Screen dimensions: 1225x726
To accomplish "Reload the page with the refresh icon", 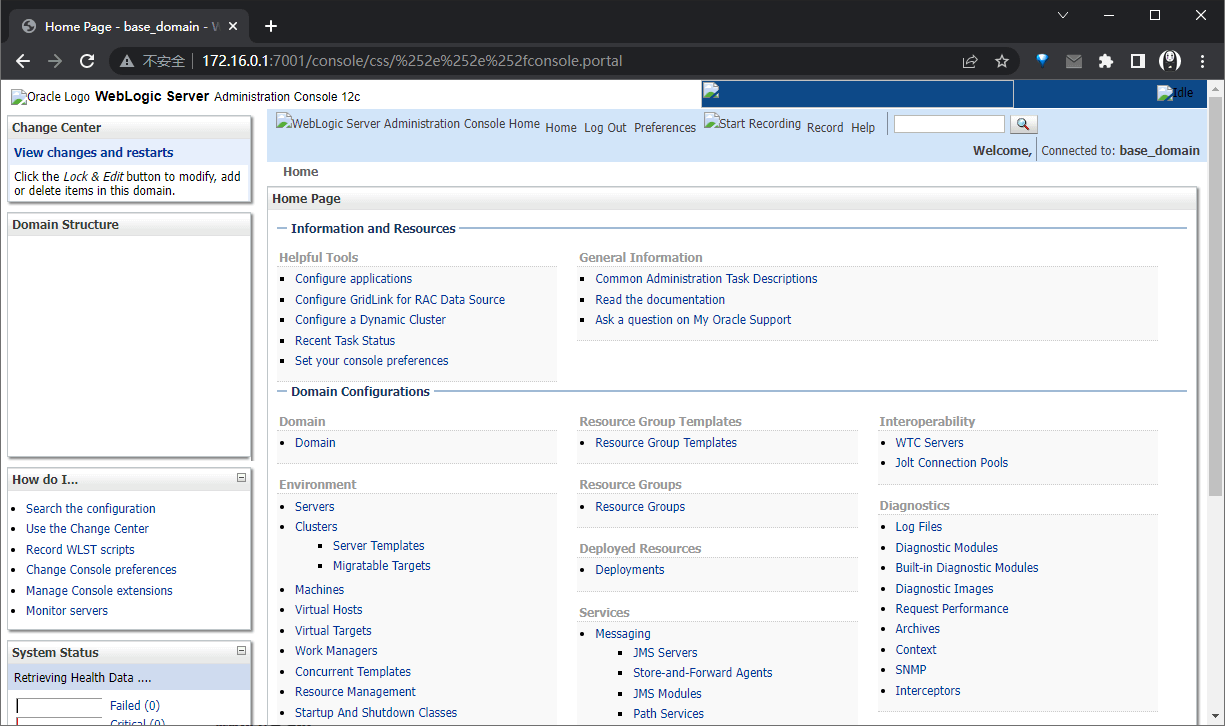I will pyautogui.click(x=87, y=61).
